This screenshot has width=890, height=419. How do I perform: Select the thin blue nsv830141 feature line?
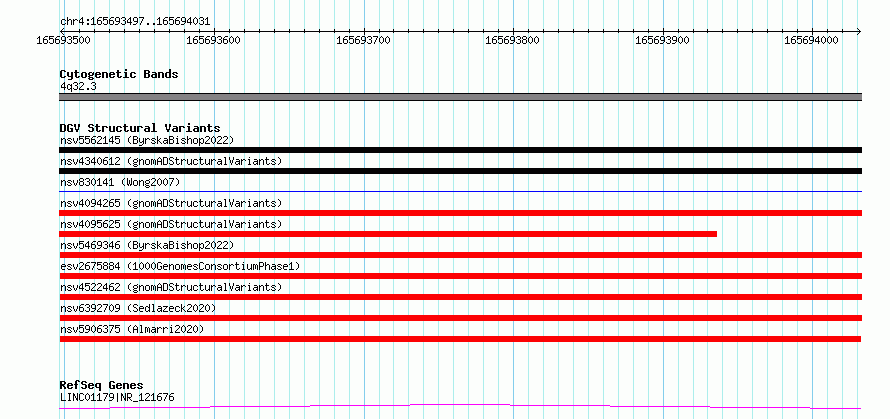click(460, 191)
